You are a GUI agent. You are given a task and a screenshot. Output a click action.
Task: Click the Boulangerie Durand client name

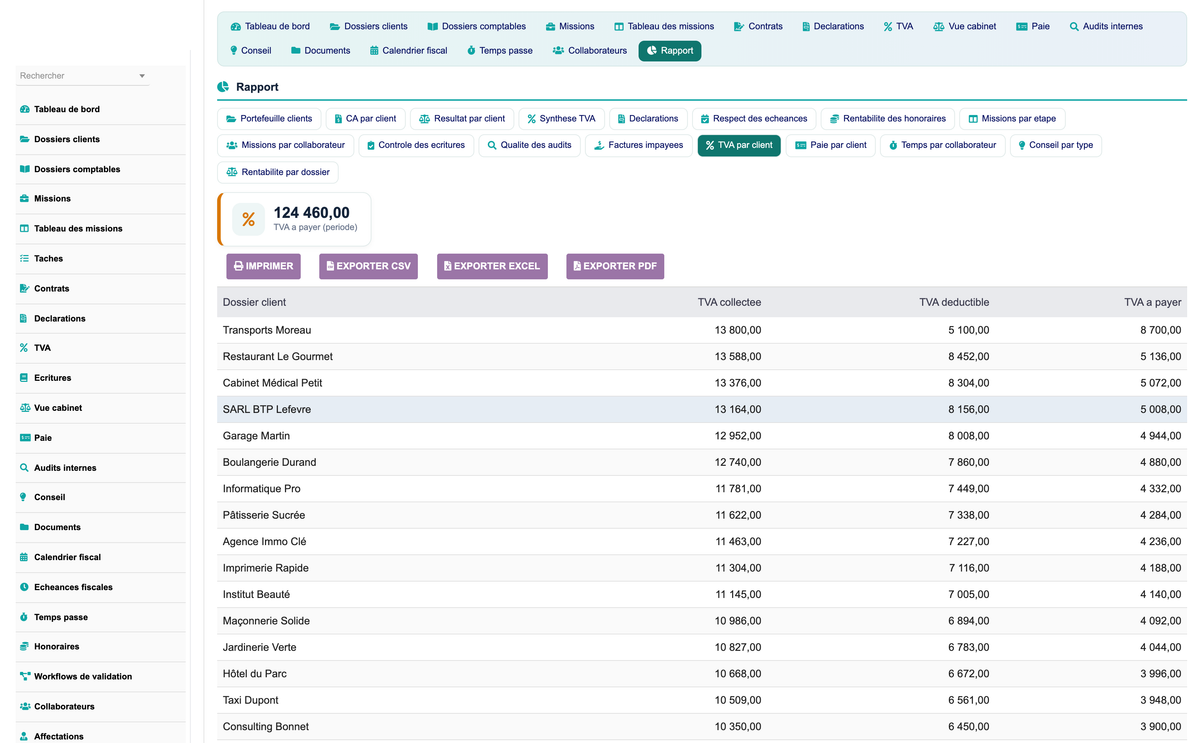(x=269, y=462)
